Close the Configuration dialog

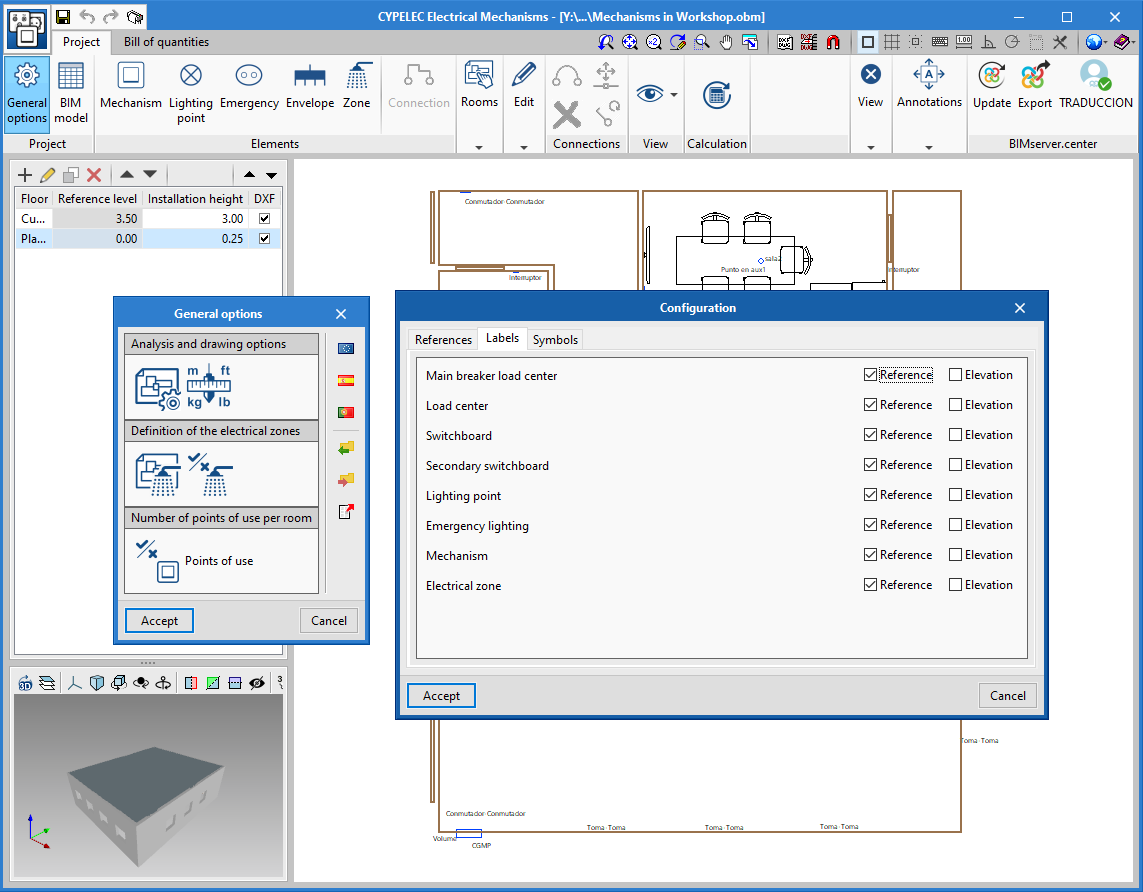(x=1020, y=308)
